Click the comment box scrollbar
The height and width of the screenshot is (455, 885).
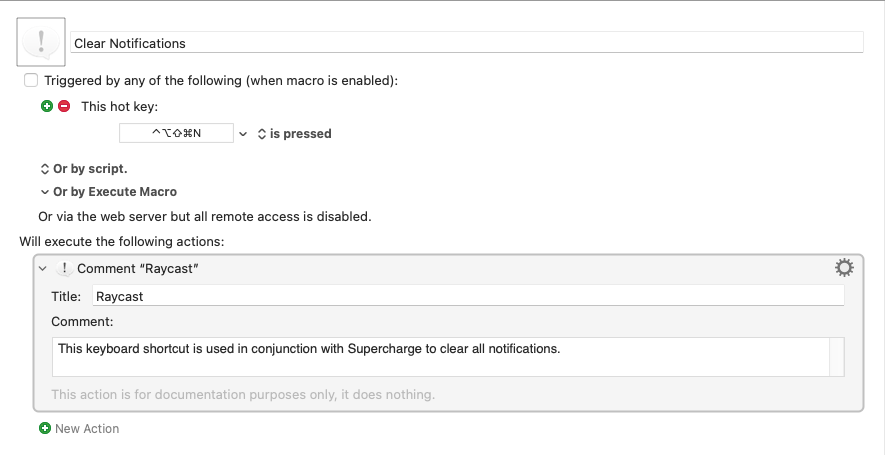click(x=837, y=357)
